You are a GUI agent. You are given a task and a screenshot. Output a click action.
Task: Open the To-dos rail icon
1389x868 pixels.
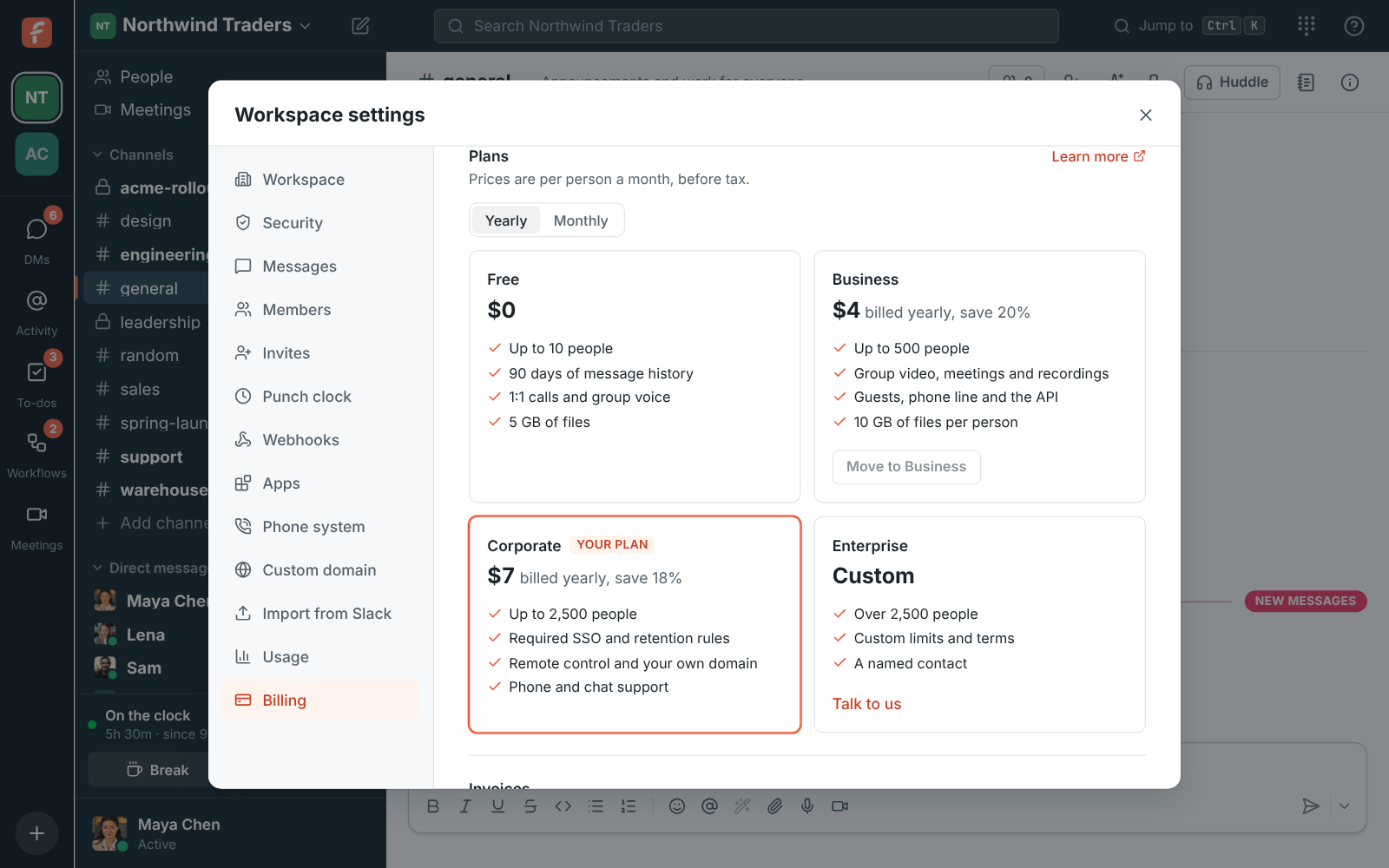point(36,382)
